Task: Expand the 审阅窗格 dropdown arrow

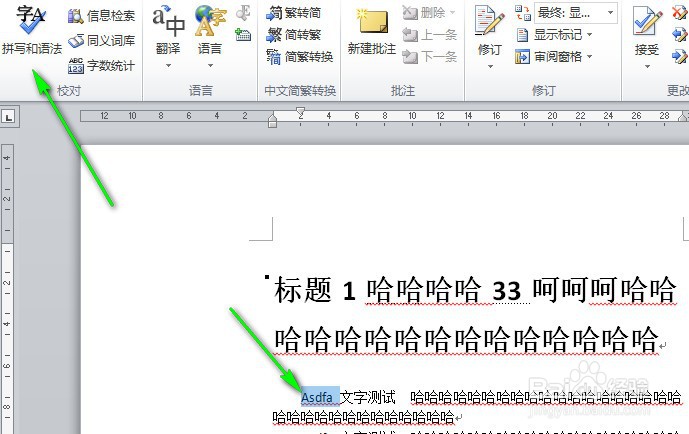Action: [590, 57]
